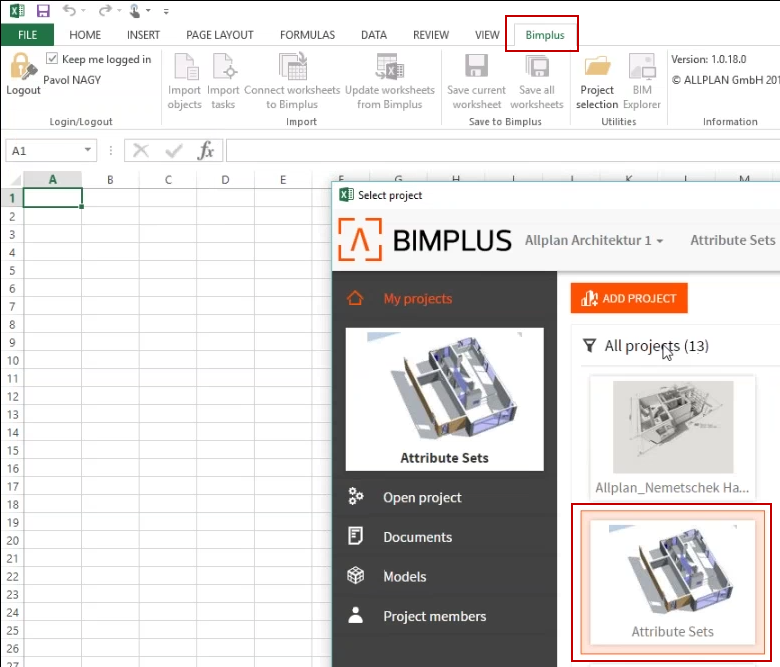Switch to the PAGE LAYOUT tab

[x=220, y=35]
